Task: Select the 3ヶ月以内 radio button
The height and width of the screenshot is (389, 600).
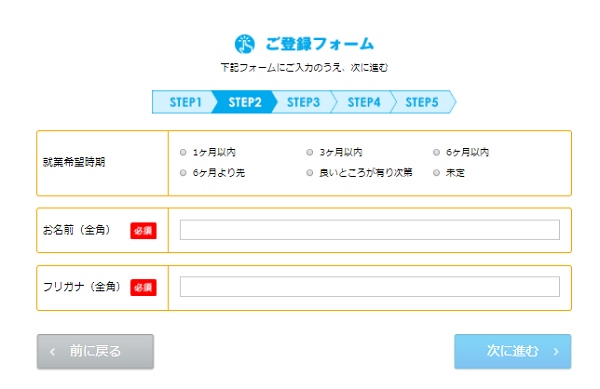Action: (x=310, y=152)
